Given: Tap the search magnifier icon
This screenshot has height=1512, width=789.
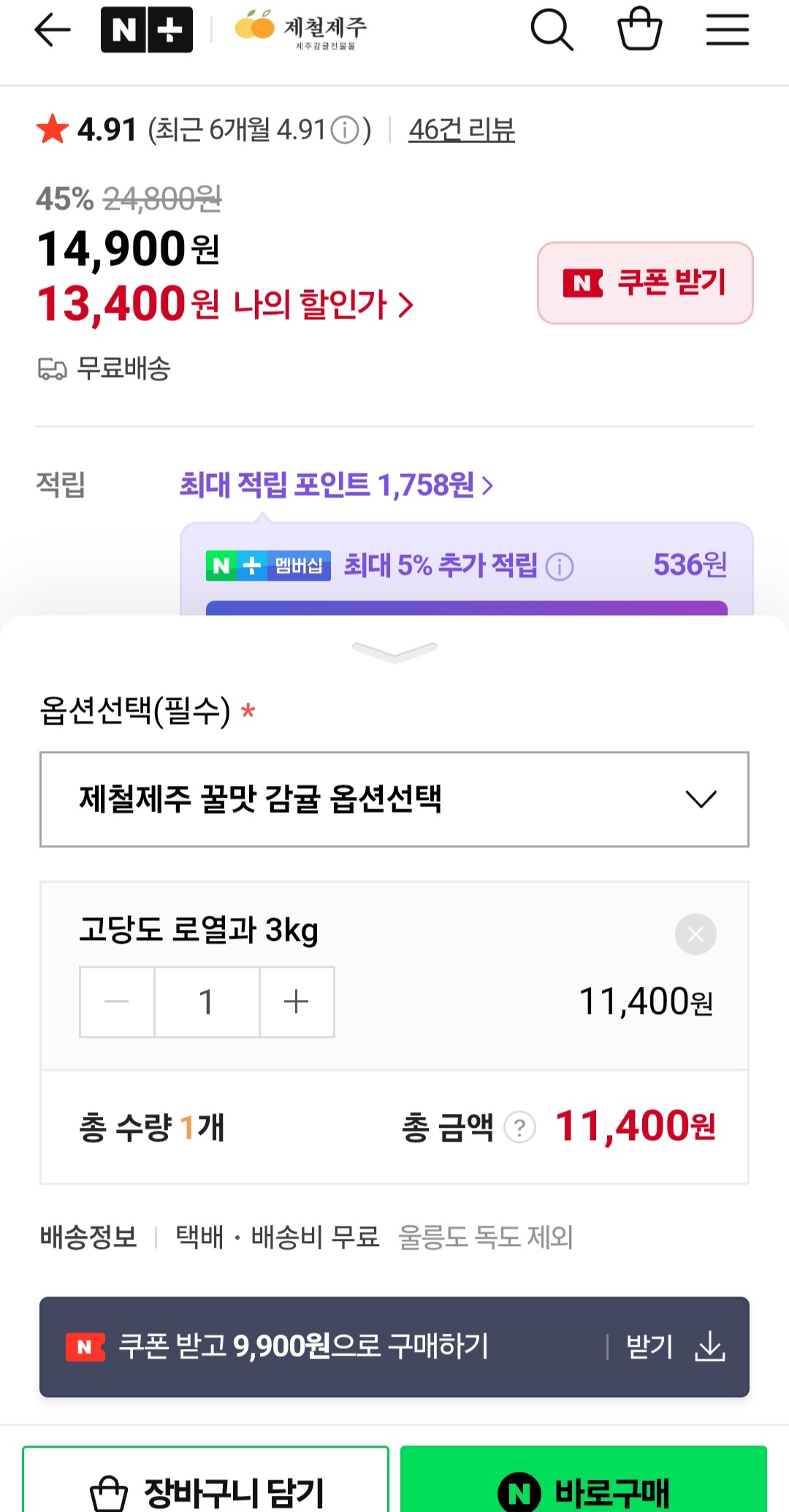Looking at the screenshot, I should tap(552, 31).
